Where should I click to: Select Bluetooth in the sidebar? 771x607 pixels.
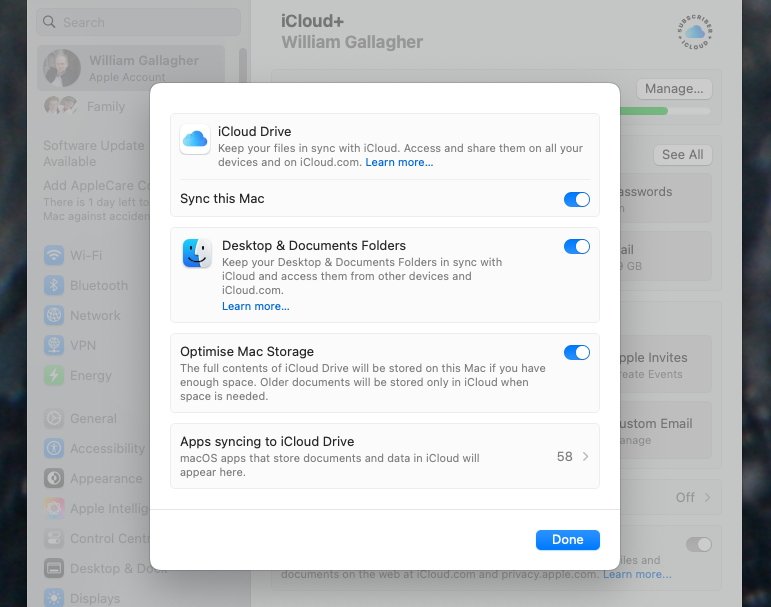(99, 285)
